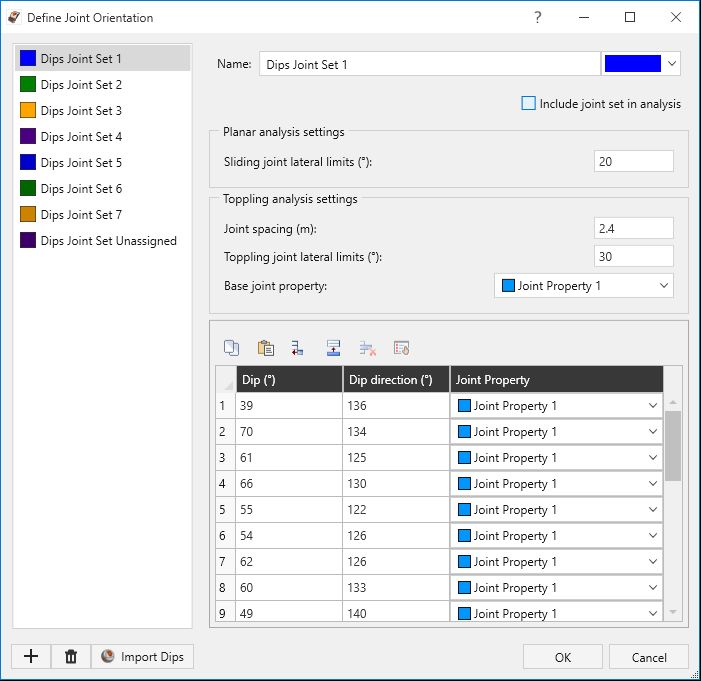The height and width of the screenshot is (681, 701).
Task: Click the copy icon above the table
Action: click(x=231, y=348)
